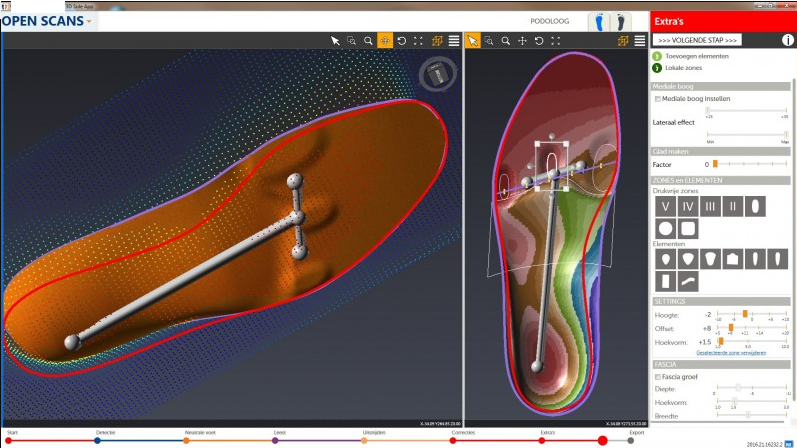Select pressure-free zone III button
Image resolution: width=797 pixels, height=448 pixels.
708,206
